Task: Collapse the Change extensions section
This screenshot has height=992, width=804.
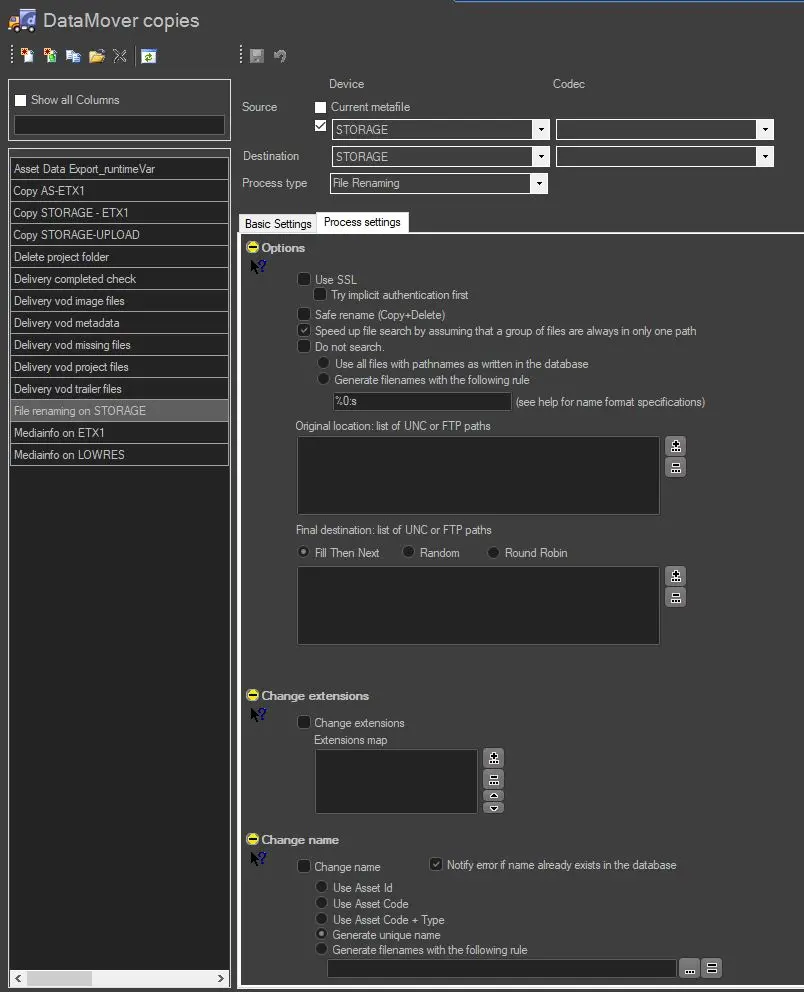Action: coord(253,696)
